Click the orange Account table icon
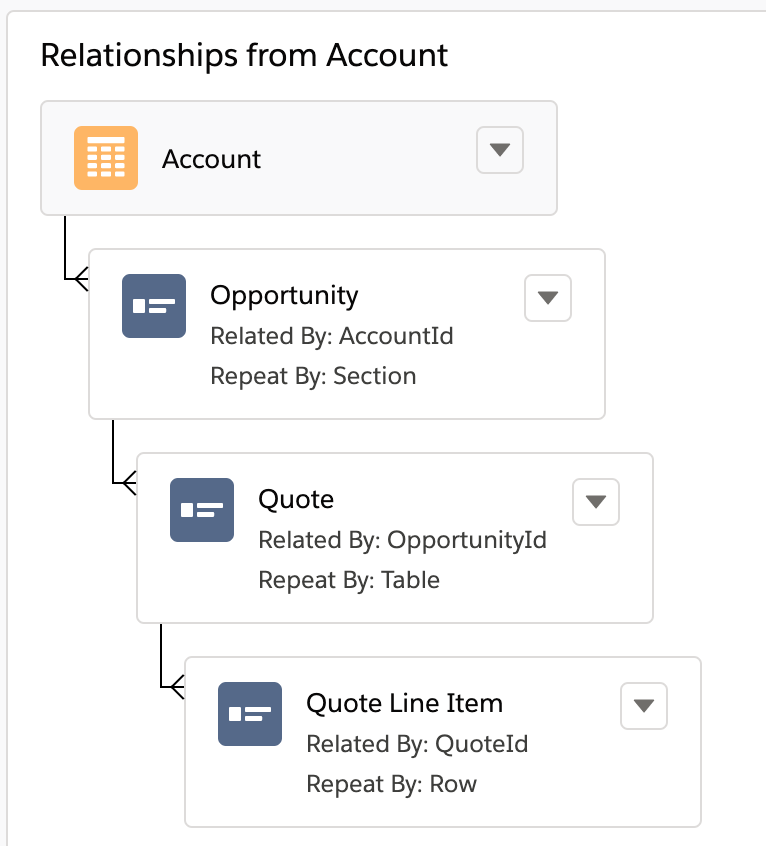 106,158
